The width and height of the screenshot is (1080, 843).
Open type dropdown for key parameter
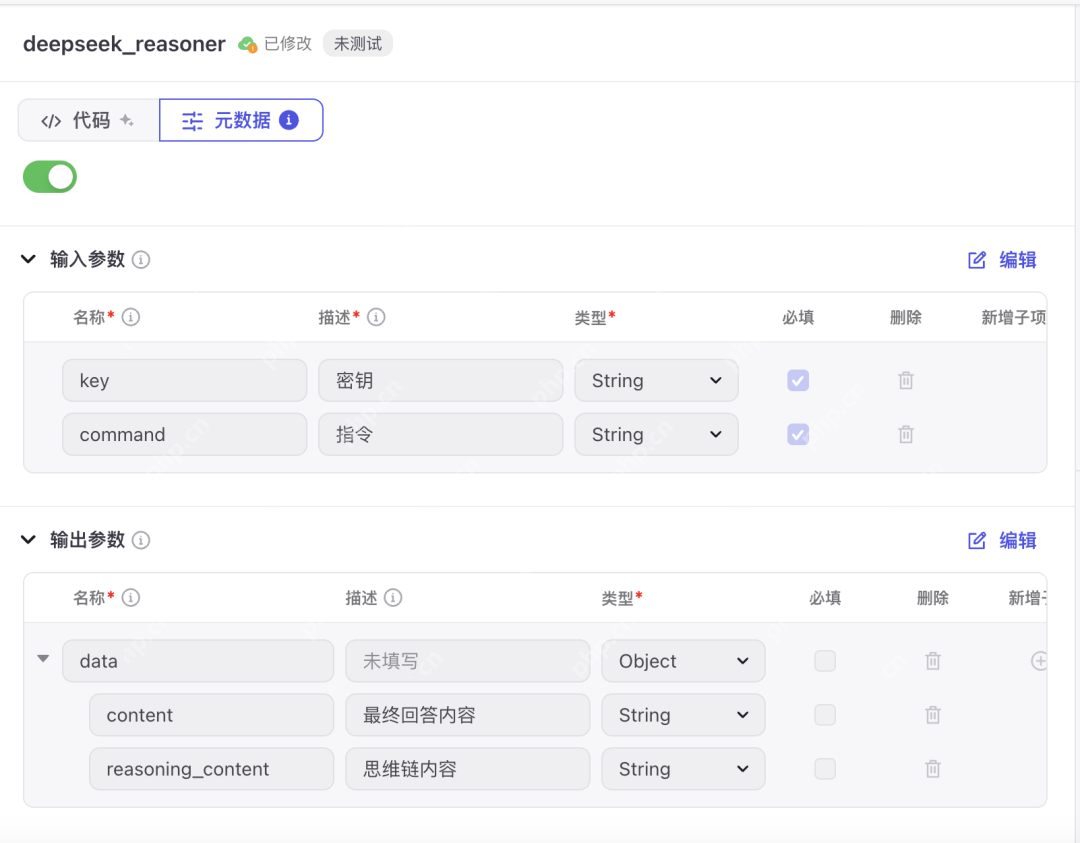click(x=656, y=380)
